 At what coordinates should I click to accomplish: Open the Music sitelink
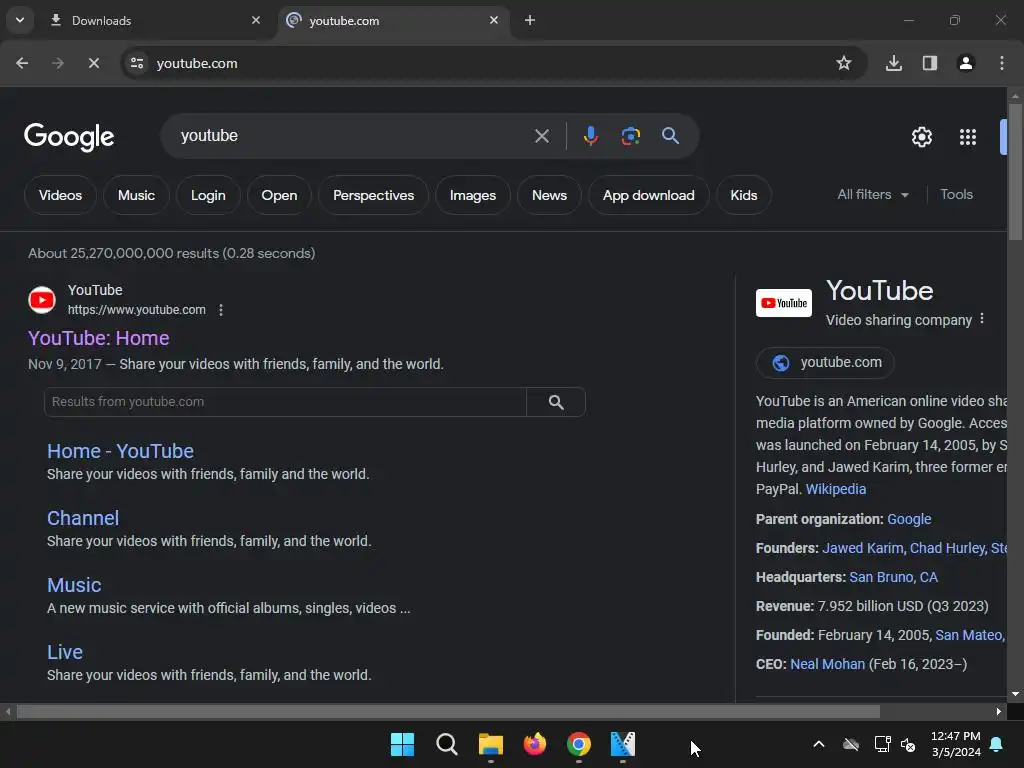74,585
